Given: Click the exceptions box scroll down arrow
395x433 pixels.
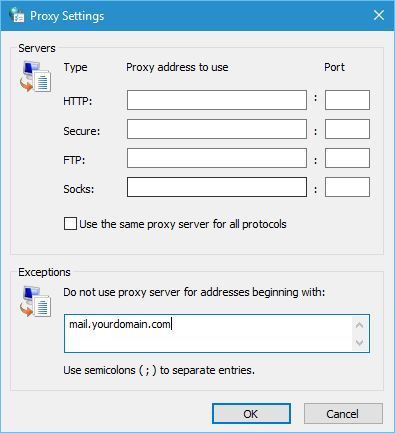Looking at the screenshot, I should 359,342.
